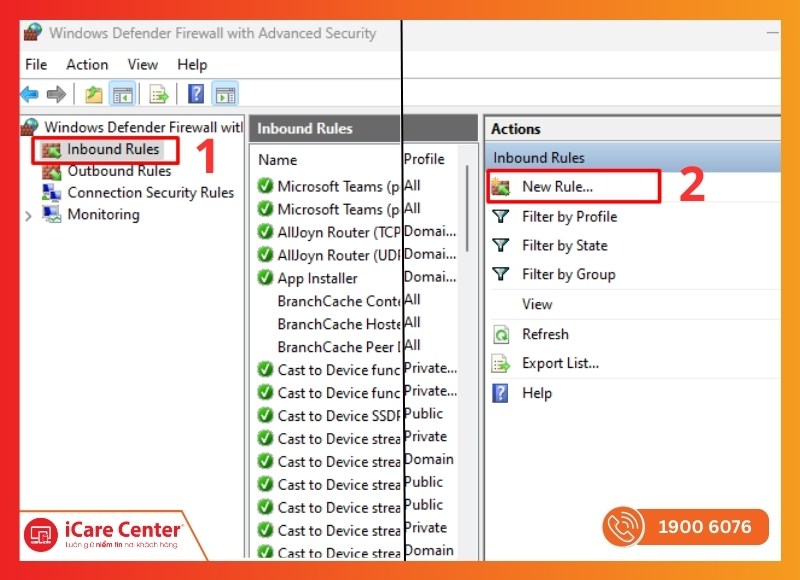Click Filter by State action
This screenshot has width=800, height=580.
[565, 246]
